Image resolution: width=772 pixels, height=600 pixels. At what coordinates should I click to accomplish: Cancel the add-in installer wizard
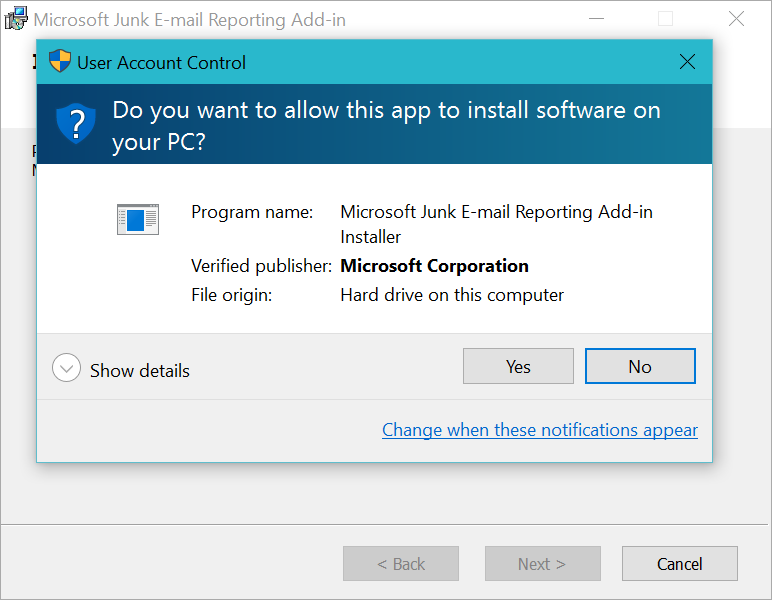[x=679, y=564]
